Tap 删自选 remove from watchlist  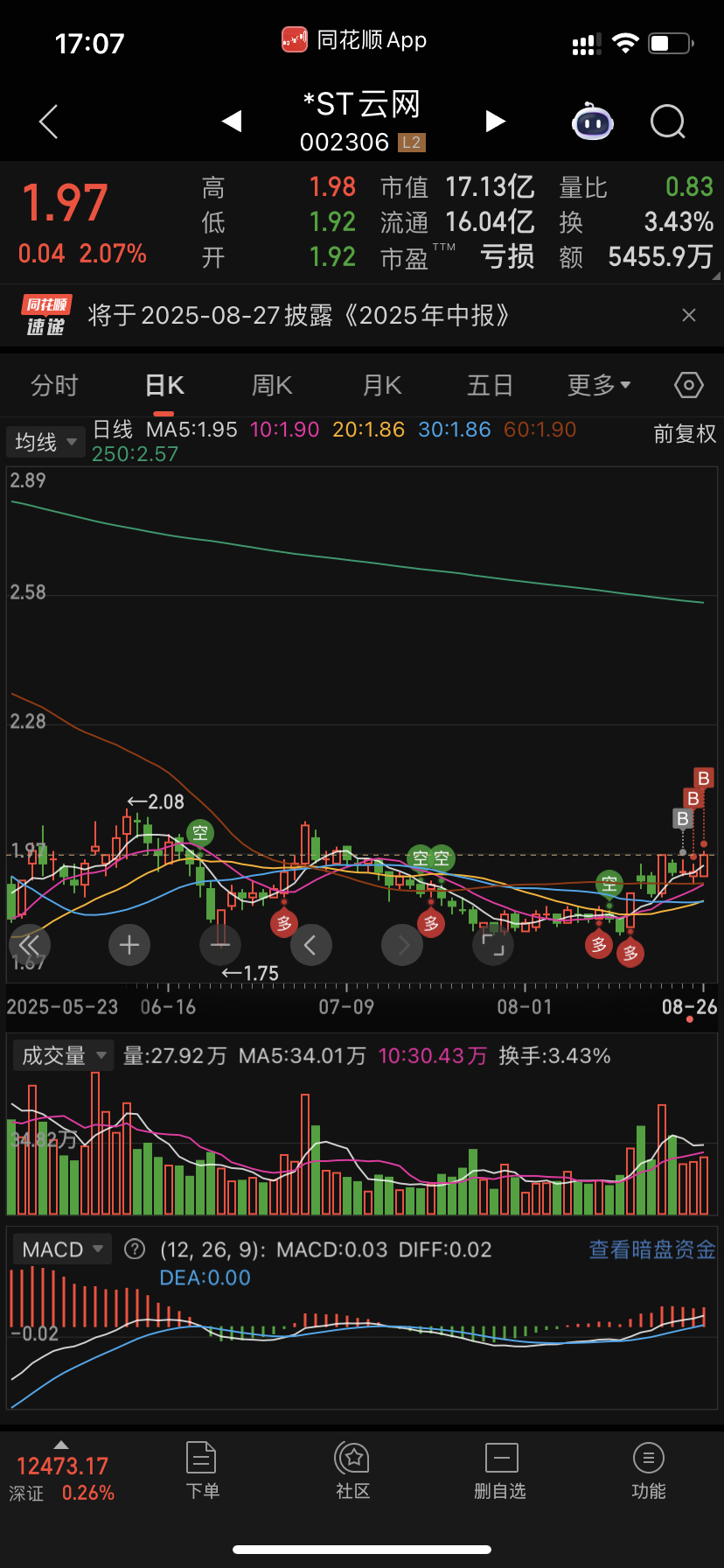500,1472
